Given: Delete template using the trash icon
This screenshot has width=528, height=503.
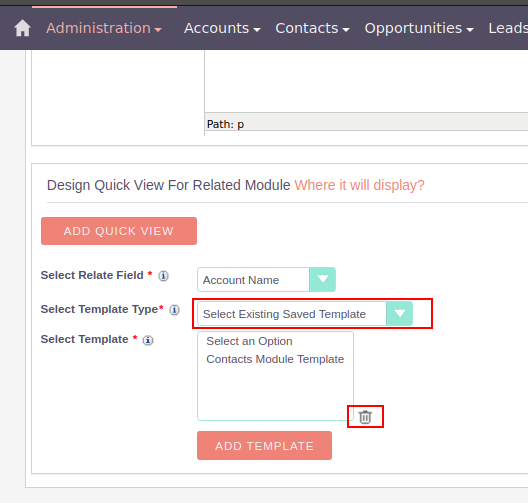Looking at the screenshot, I should click(365, 417).
